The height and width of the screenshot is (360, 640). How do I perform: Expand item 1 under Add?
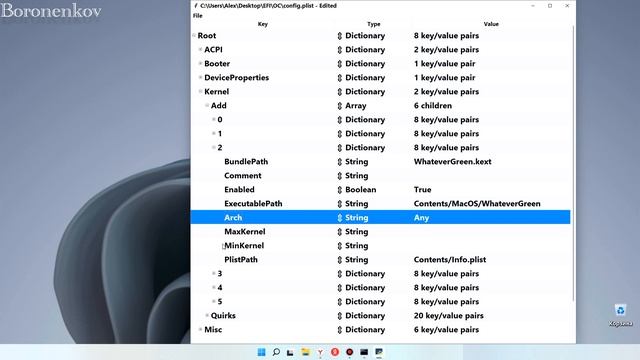pyautogui.click(x=213, y=133)
